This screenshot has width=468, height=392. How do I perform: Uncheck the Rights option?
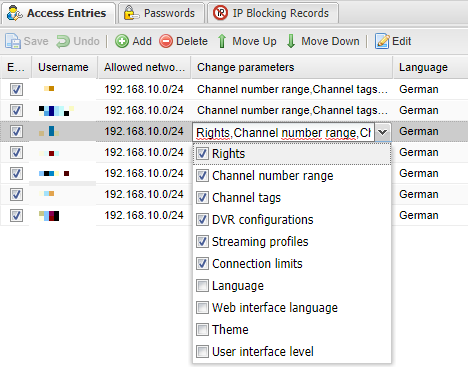(x=202, y=154)
